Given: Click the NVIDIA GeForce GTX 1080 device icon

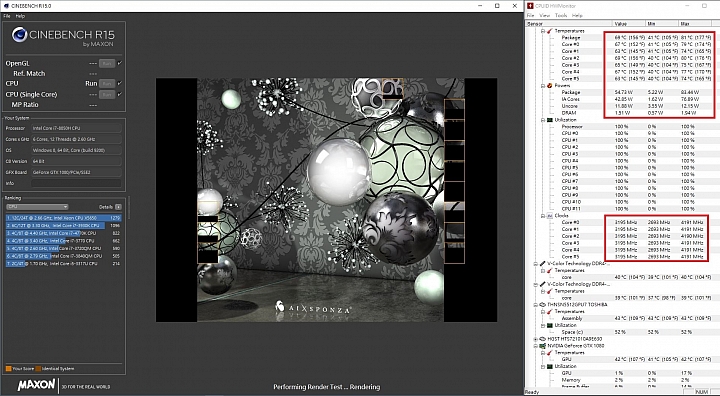Looking at the screenshot, I should [x=542, y=345].
